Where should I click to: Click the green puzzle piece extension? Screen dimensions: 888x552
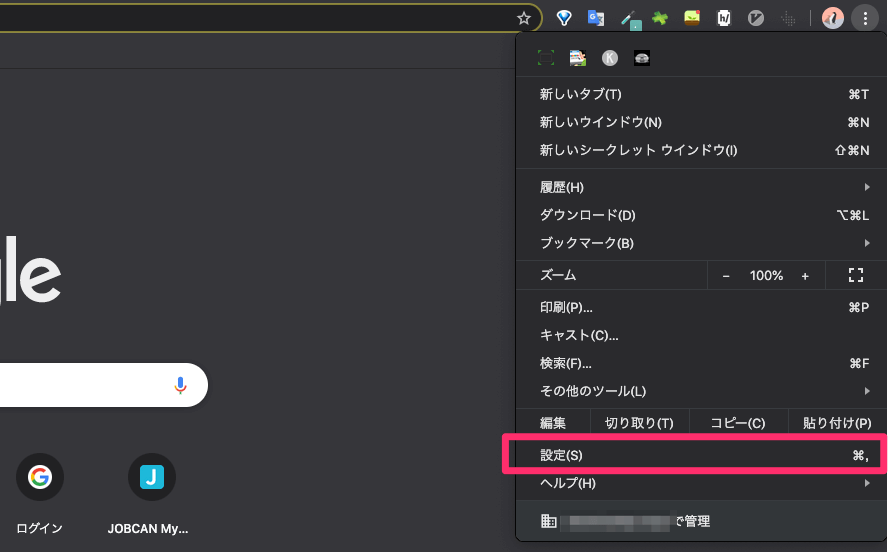[660, 18]
